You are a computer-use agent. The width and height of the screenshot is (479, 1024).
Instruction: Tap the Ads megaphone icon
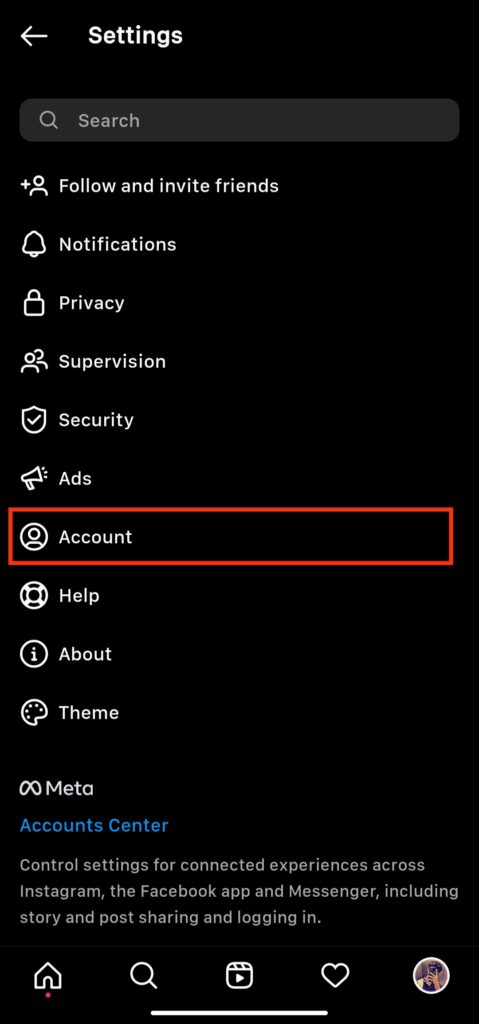pyautogui.click(x=34, y=478)
